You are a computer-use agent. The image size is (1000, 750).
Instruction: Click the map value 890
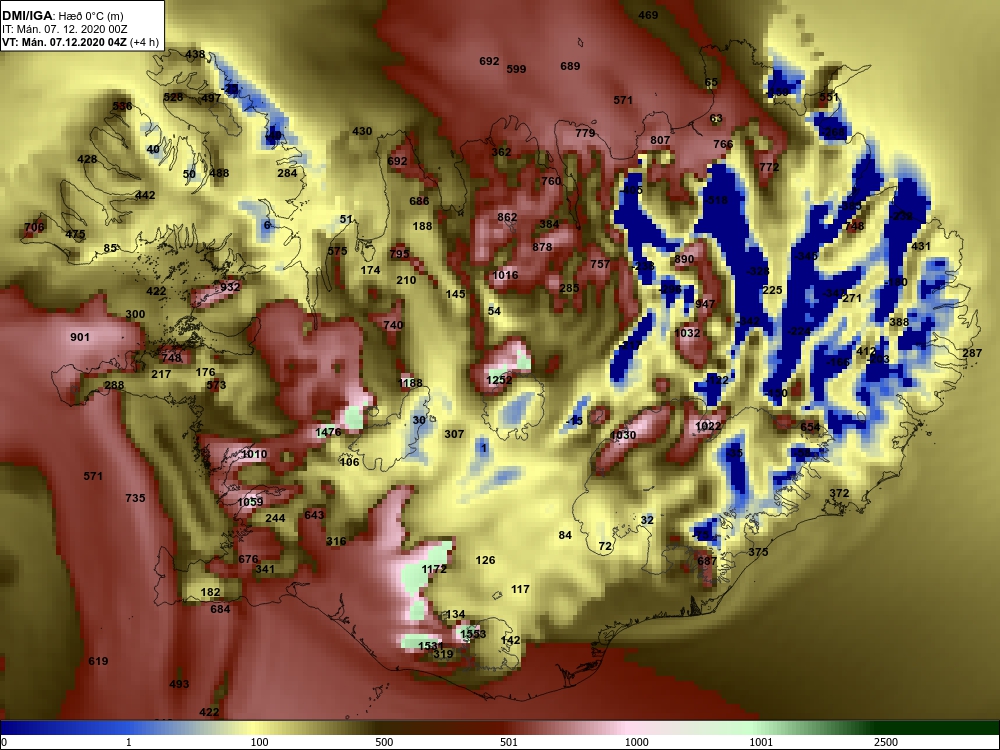point(684,260)
